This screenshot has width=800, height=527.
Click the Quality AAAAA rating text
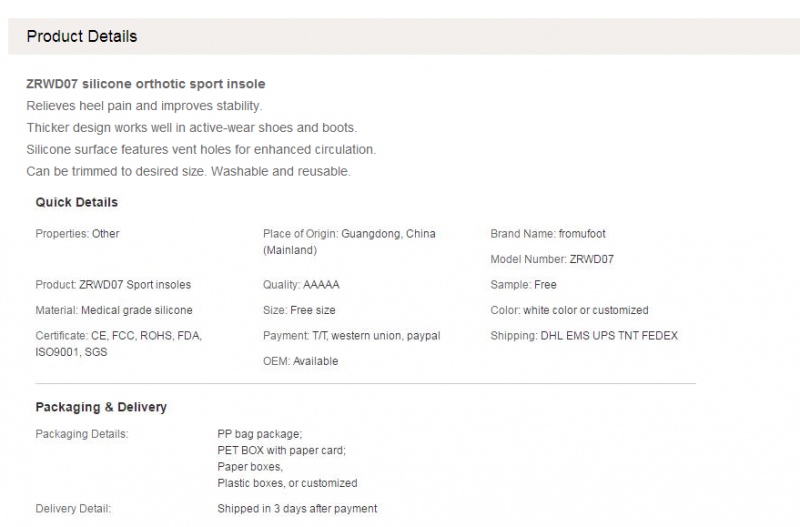(x=301, y=285)
